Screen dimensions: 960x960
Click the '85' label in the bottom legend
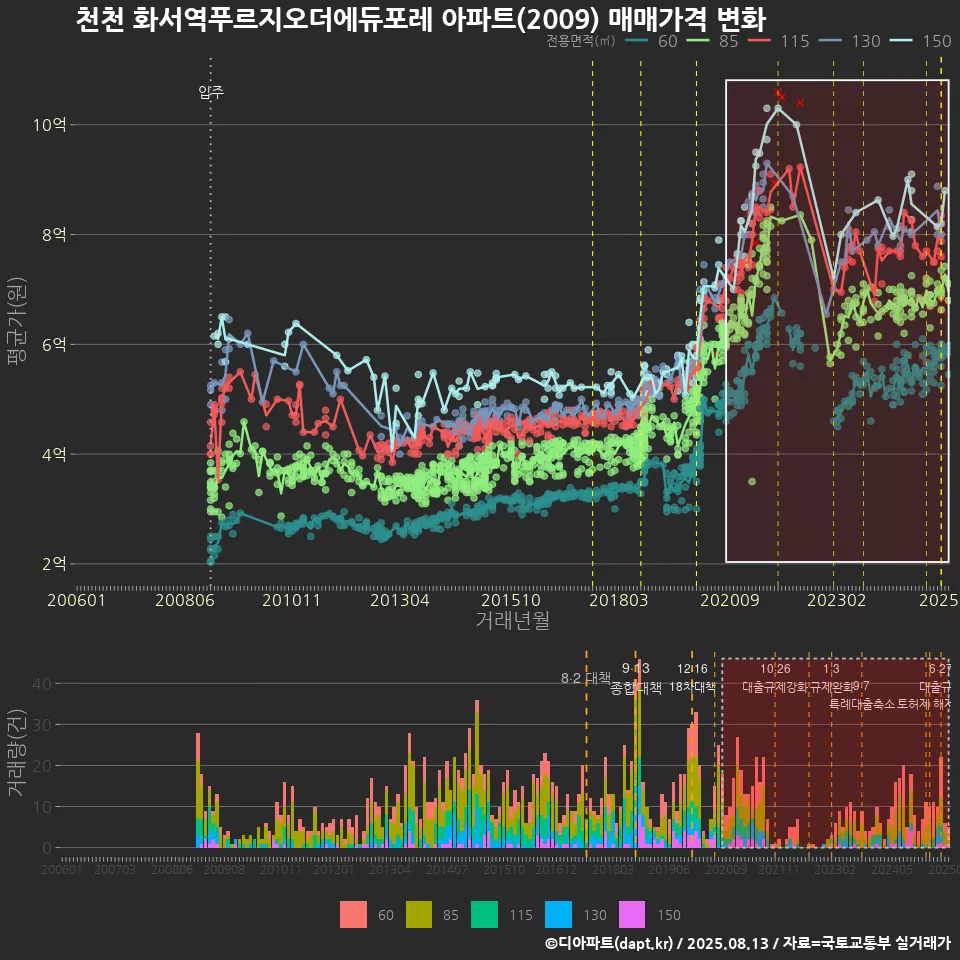coord(451,915)
